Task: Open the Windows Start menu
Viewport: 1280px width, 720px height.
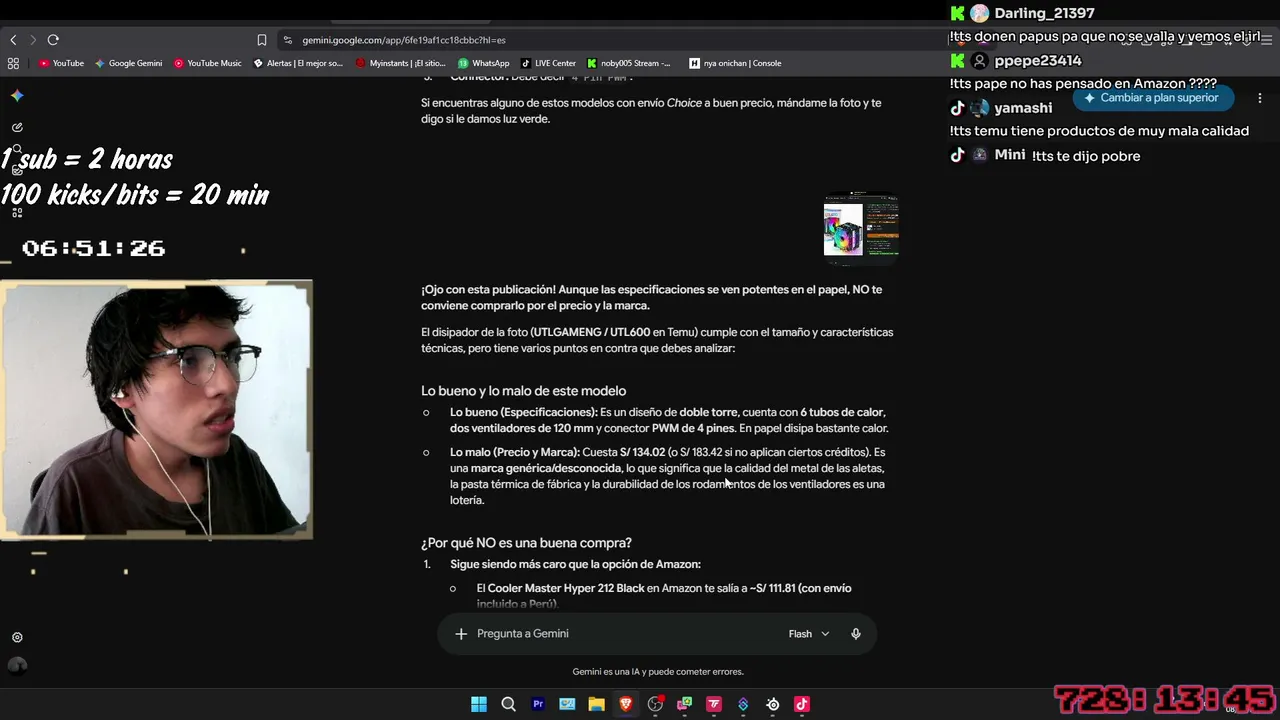Action: tap(479, 704)
